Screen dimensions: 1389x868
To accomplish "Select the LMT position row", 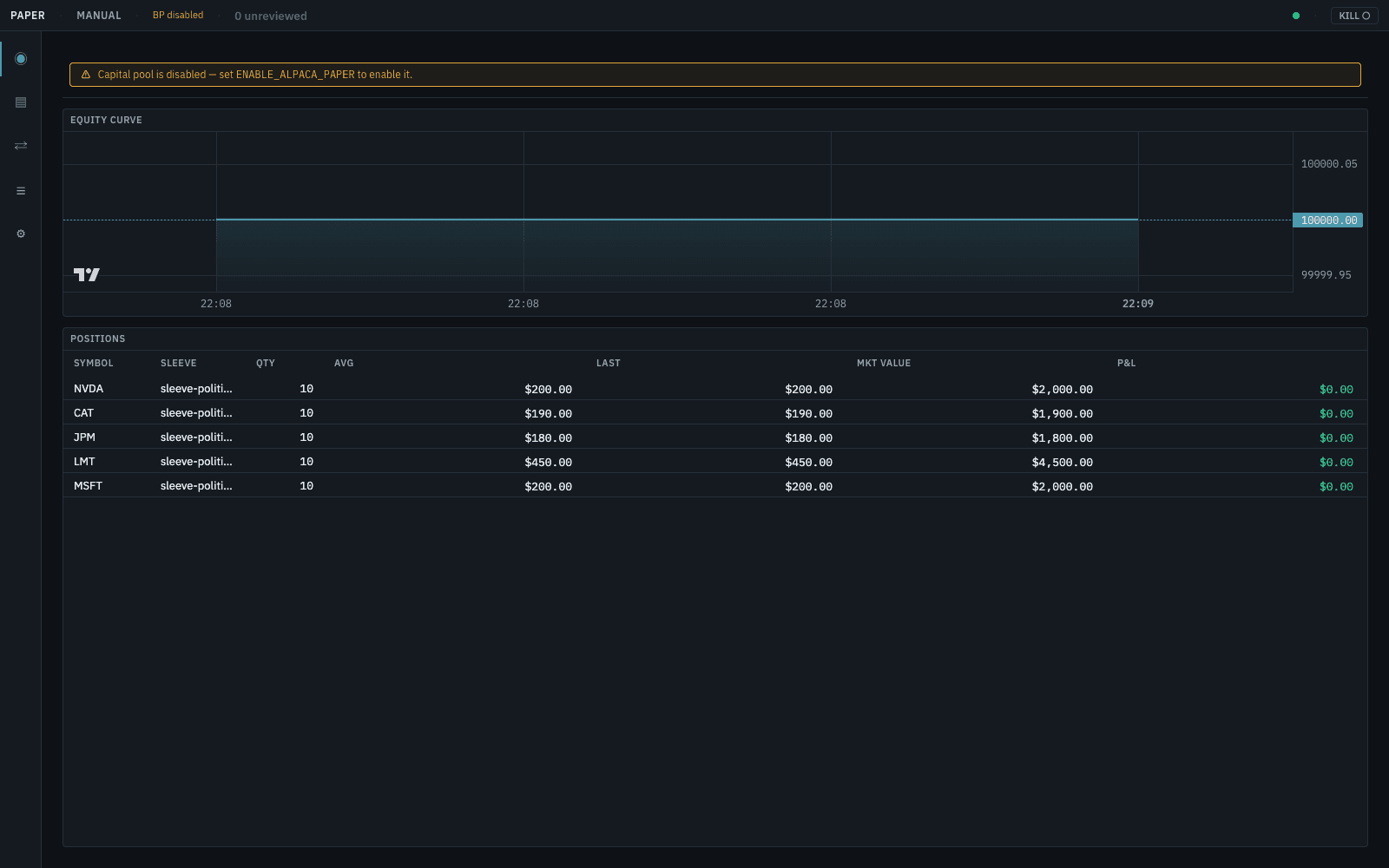I will click(715, 462).
